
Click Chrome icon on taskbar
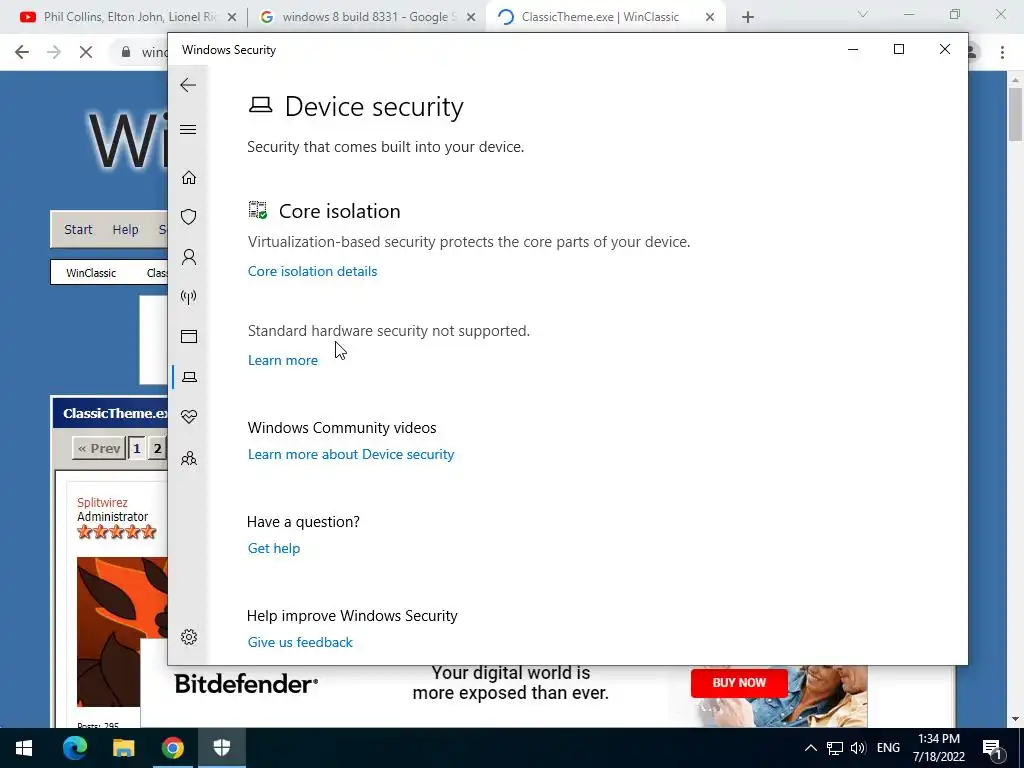173,748
